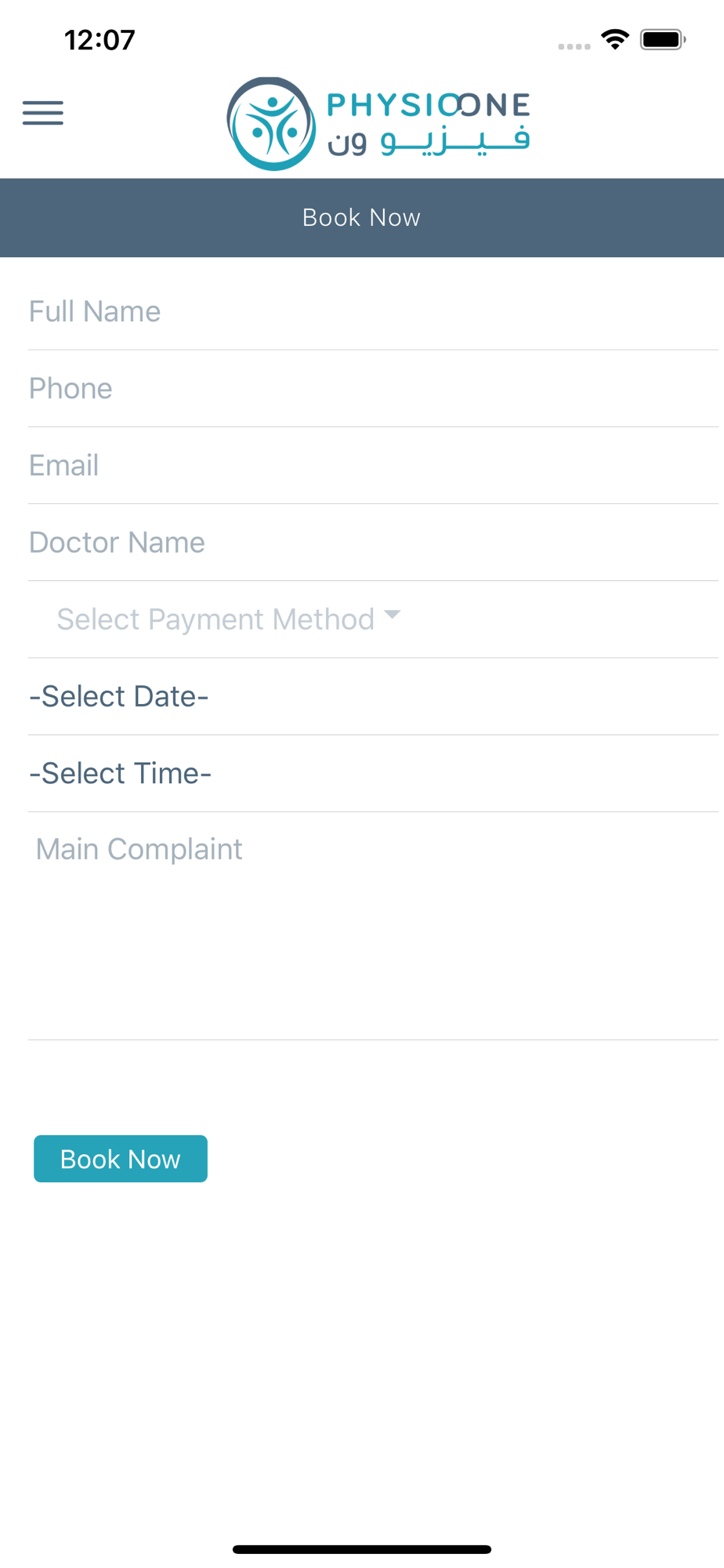Tap the Wi-Fi status icon

pos(615,39)
